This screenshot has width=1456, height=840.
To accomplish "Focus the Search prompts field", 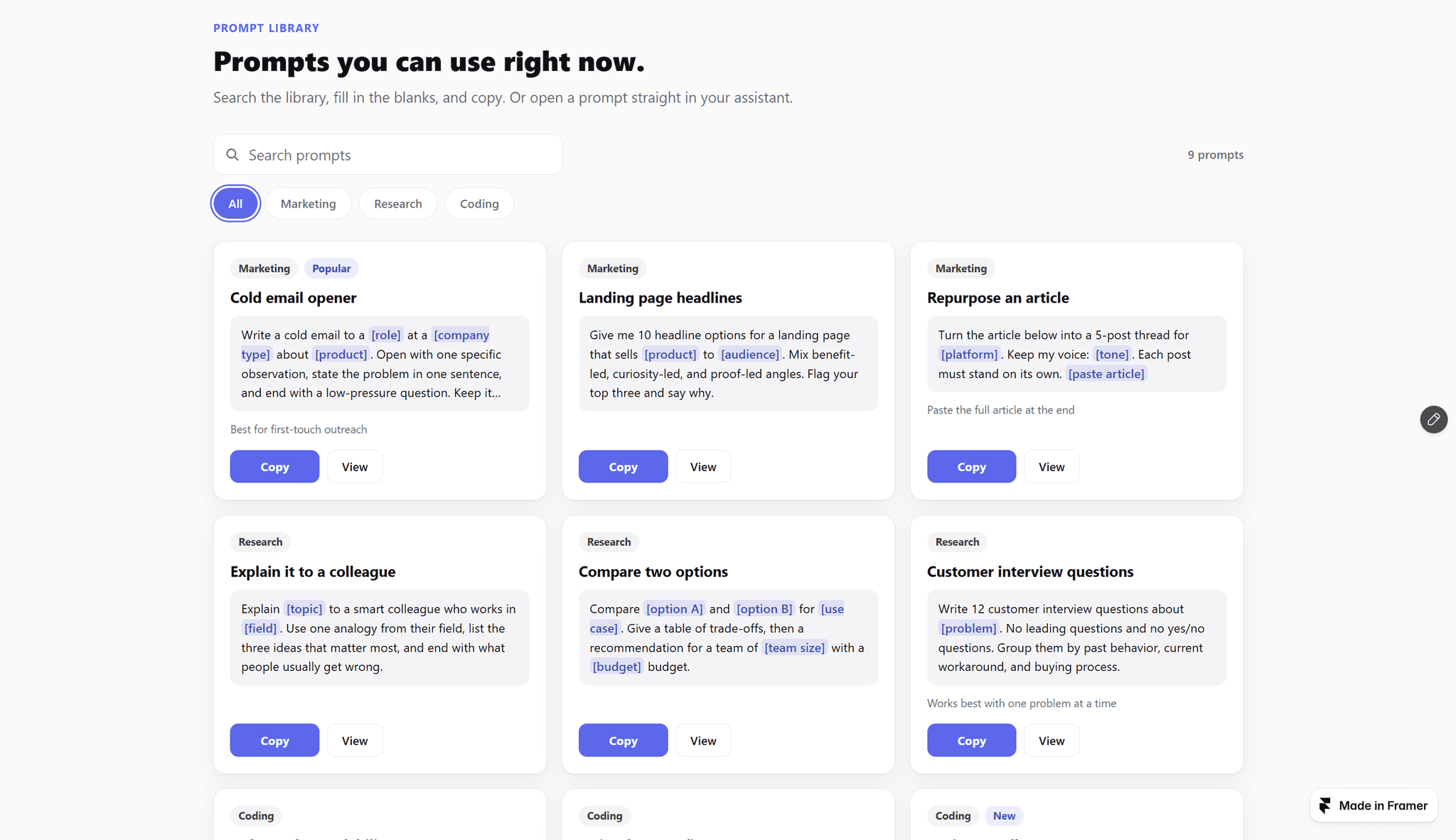I will pos(388,155).
